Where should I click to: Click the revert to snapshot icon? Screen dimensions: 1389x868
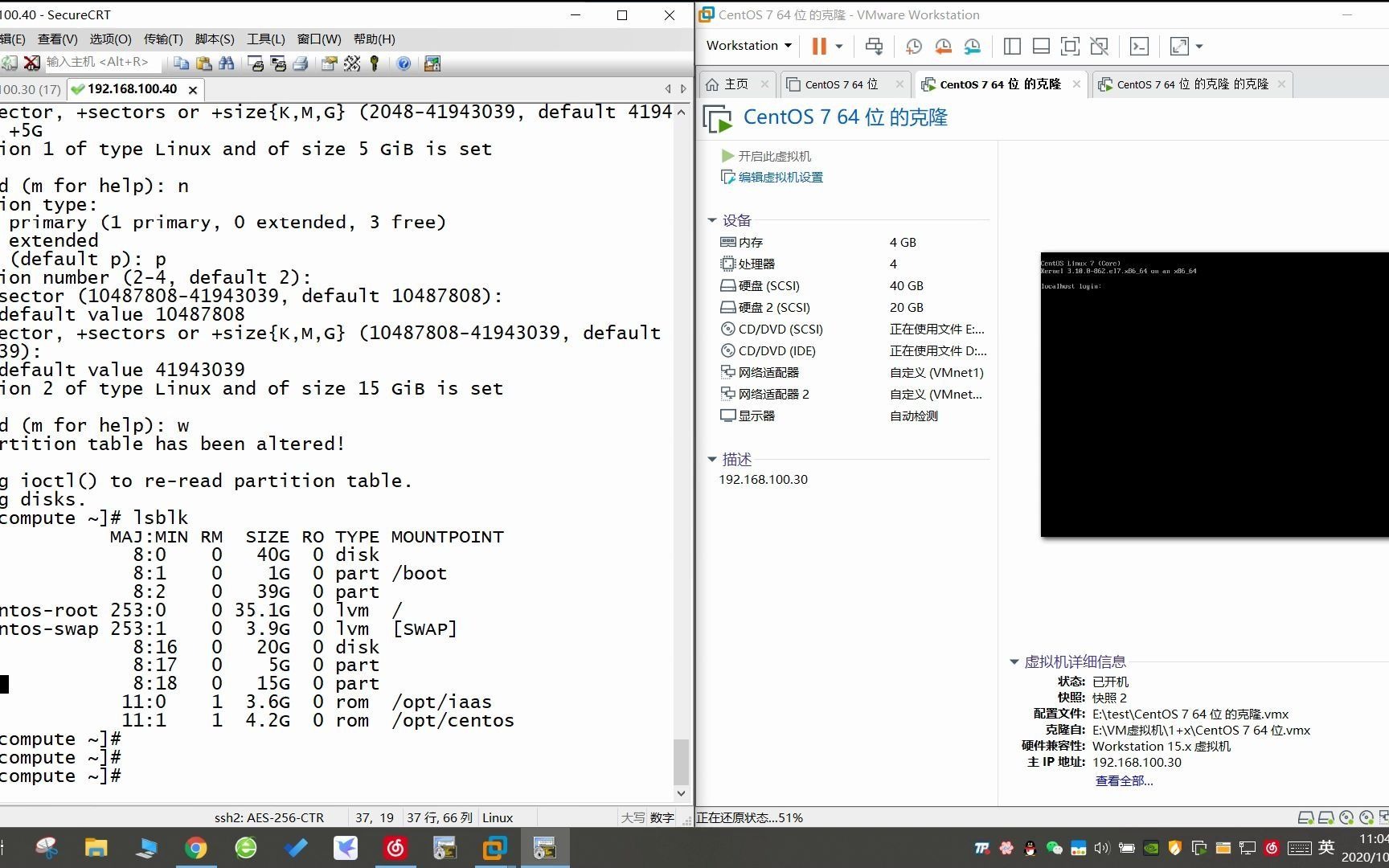point(943,46)
